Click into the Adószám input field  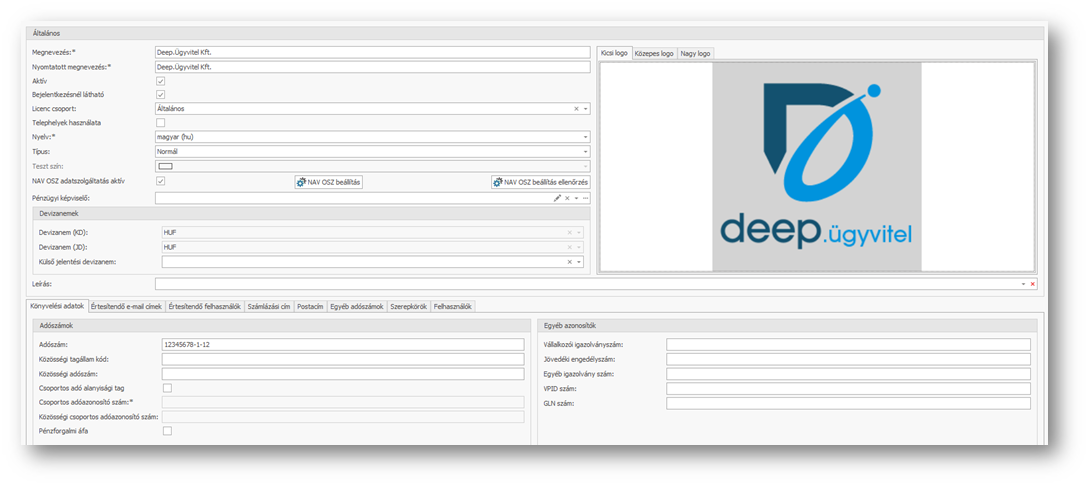[342, 344]
